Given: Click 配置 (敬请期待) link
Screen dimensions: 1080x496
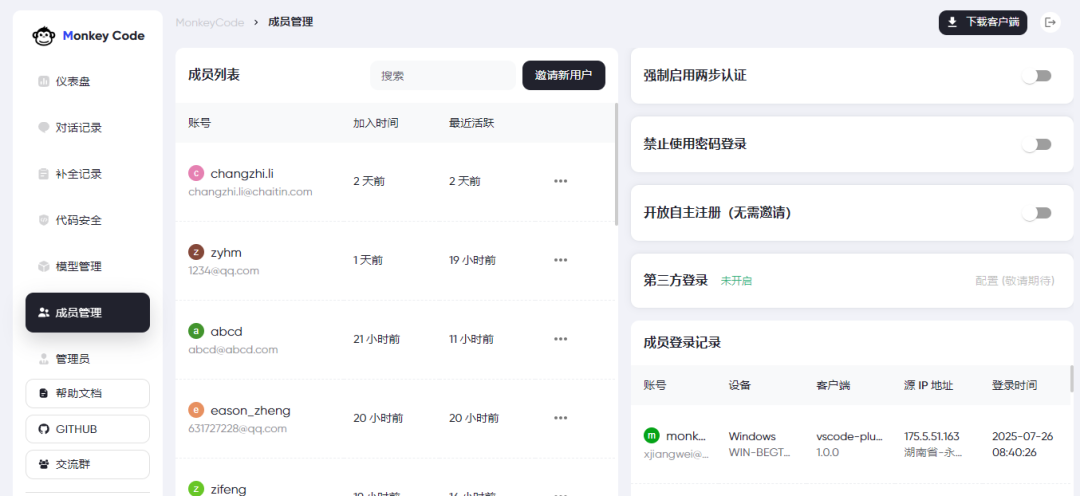Looking at the screenshot, I should (x=1015, y=281).
